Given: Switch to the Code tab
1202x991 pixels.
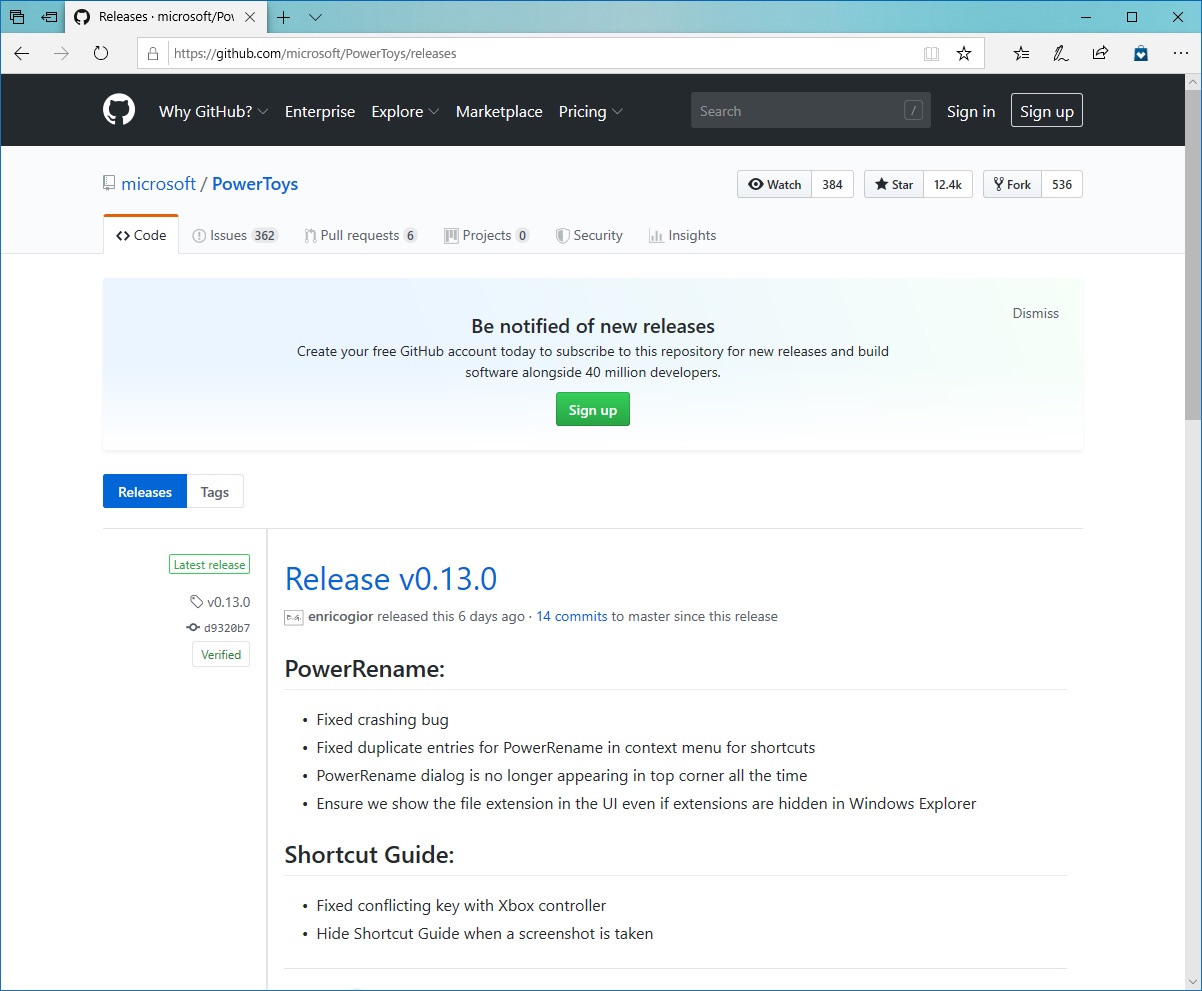Looking at the screenshot, I should point(141,235).
